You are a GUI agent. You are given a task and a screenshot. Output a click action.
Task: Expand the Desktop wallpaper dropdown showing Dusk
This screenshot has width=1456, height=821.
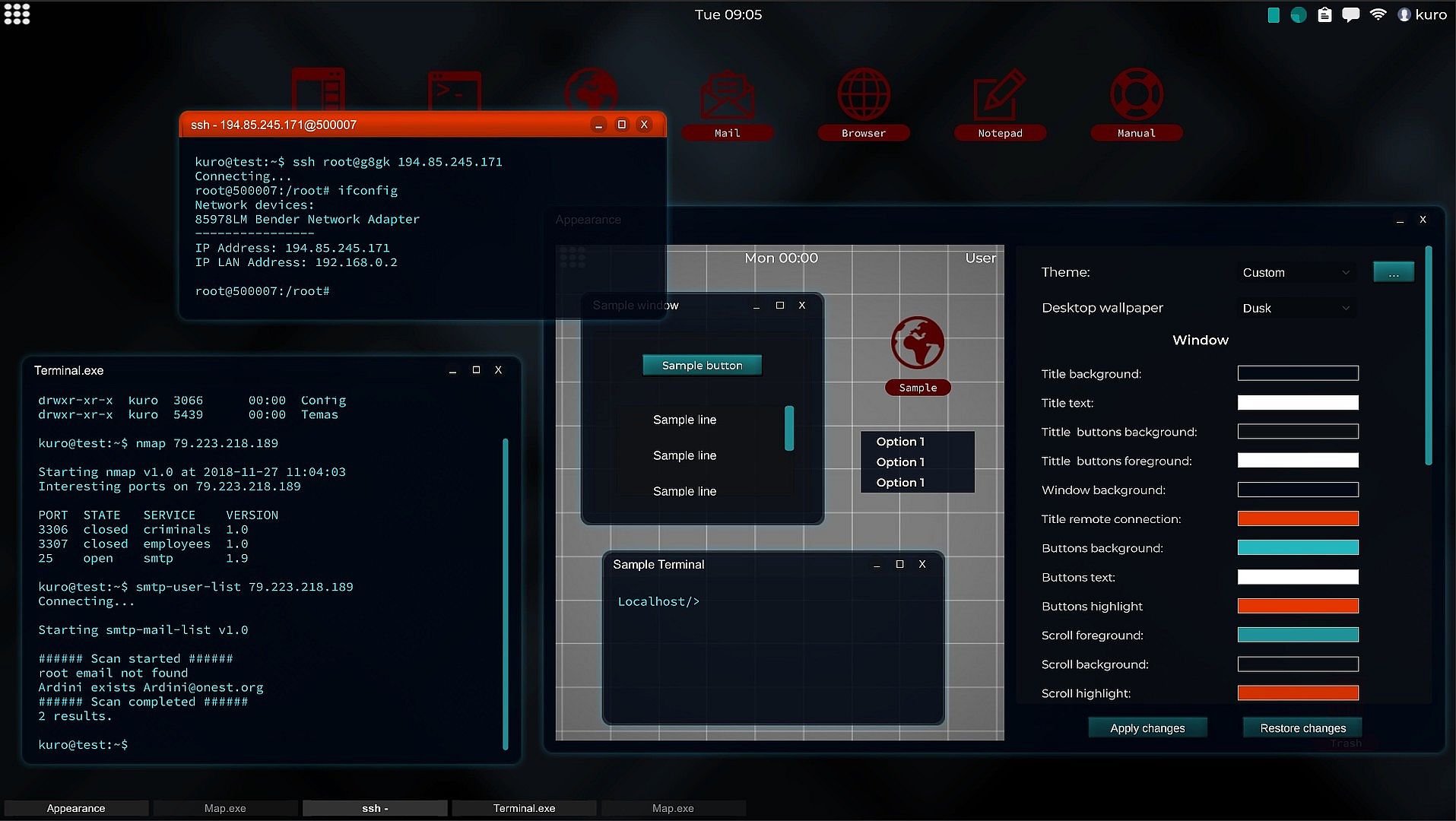1296,308
